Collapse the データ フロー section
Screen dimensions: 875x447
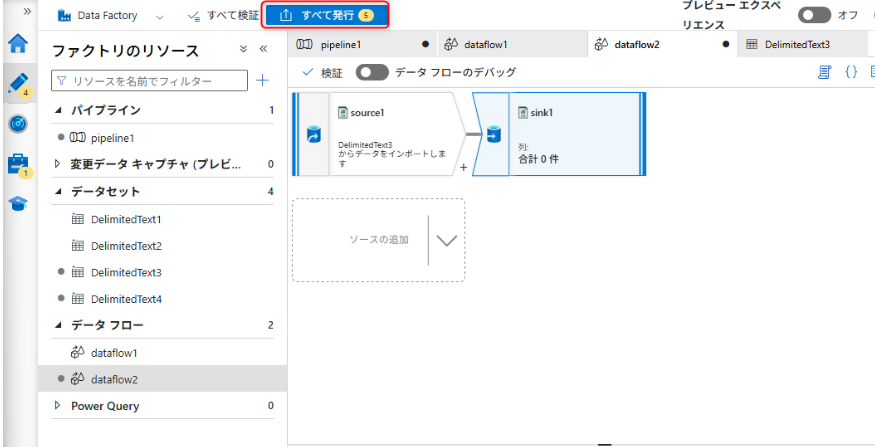pos(58,325)
